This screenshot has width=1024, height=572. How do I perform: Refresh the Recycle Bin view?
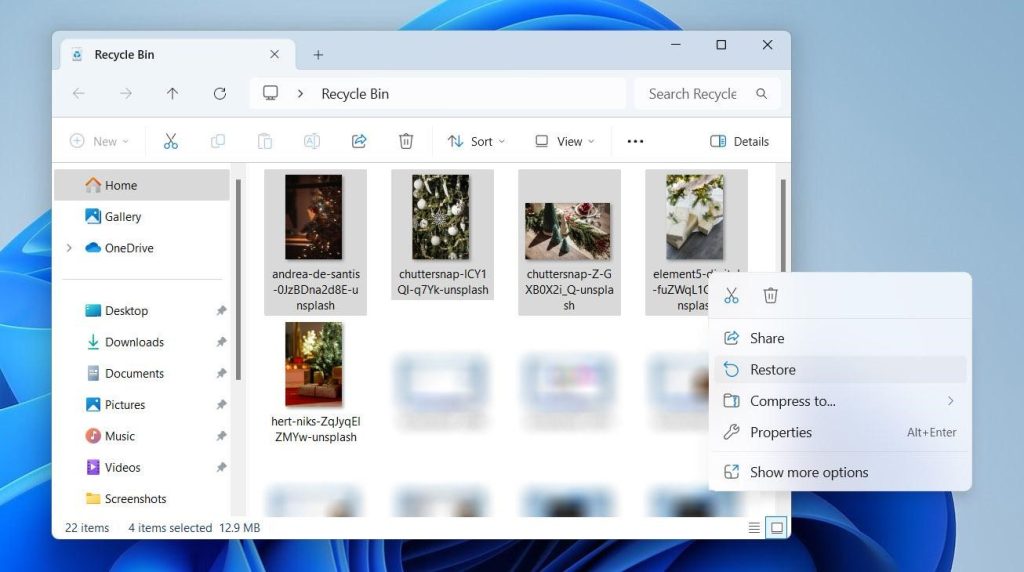tap(219, 93)
